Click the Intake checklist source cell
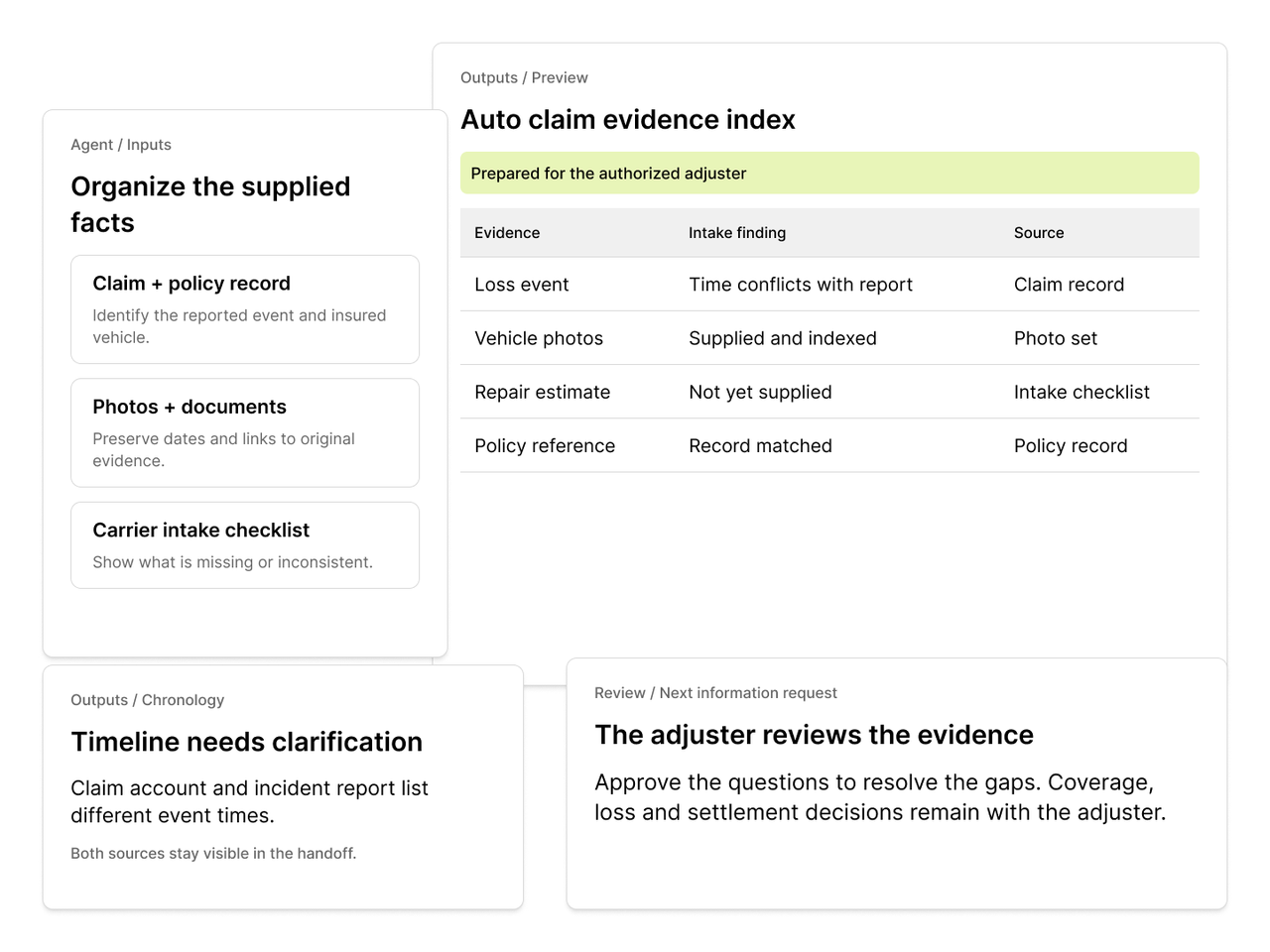 tap(1081, 392)
